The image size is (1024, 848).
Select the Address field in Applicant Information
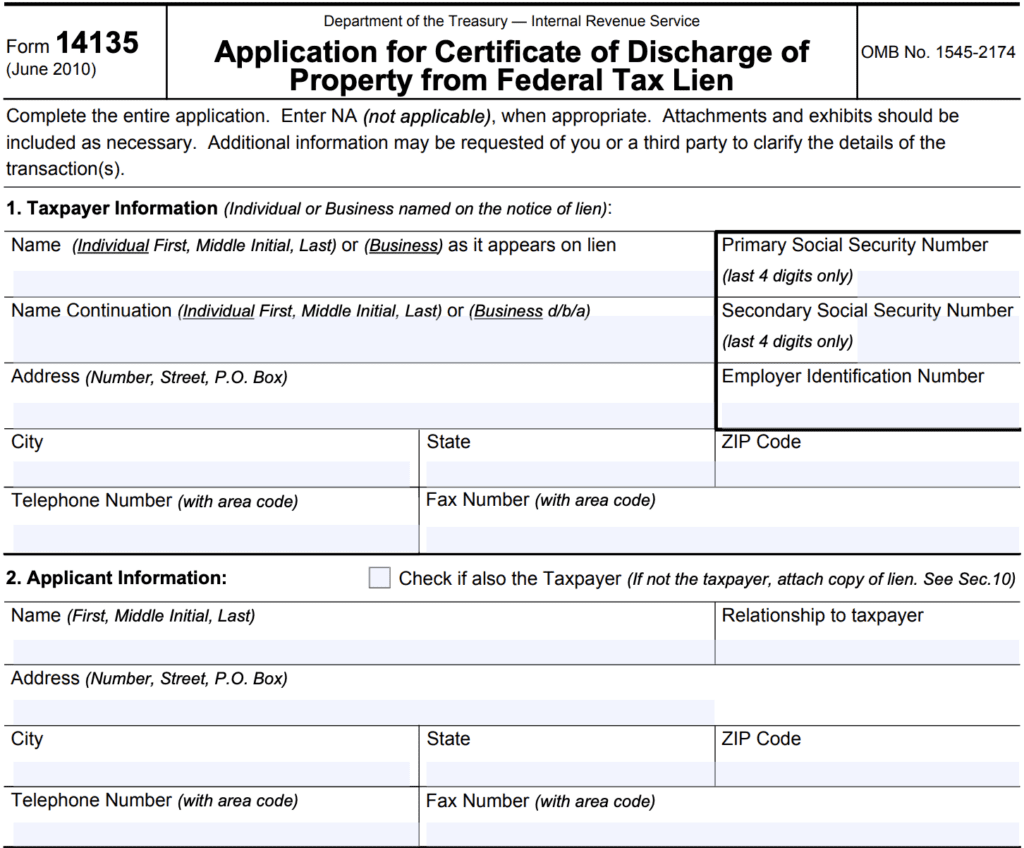point(362,711)
